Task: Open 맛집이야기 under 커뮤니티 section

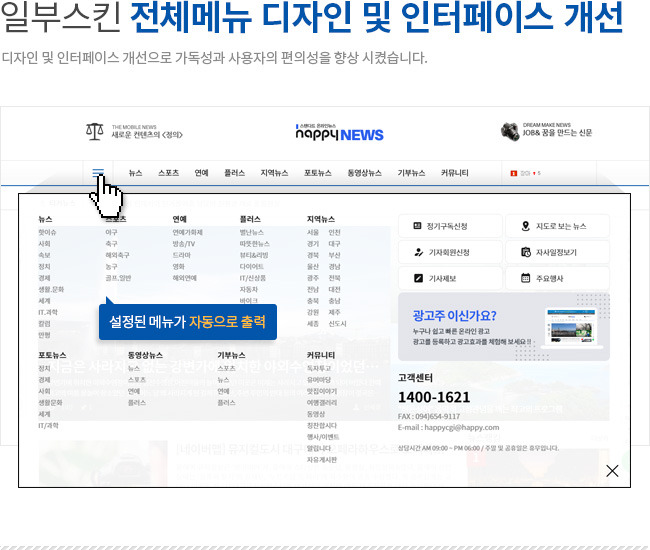Action: [322, 391]
